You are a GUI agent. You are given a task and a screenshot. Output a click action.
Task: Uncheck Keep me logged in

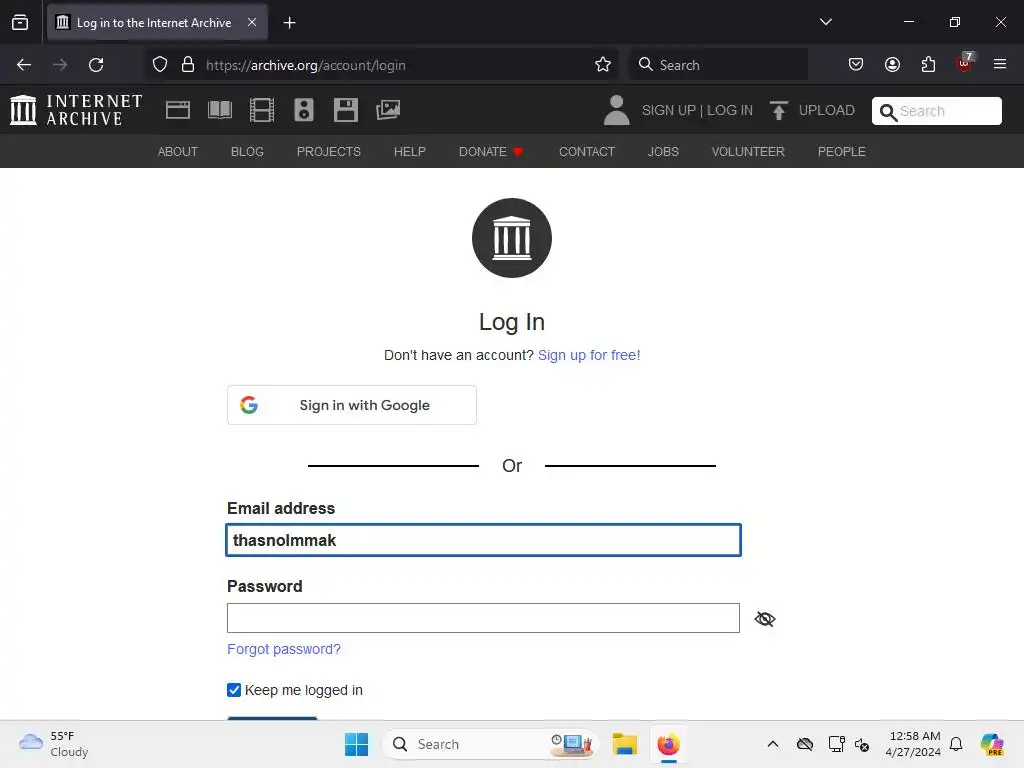pos(234,690)
